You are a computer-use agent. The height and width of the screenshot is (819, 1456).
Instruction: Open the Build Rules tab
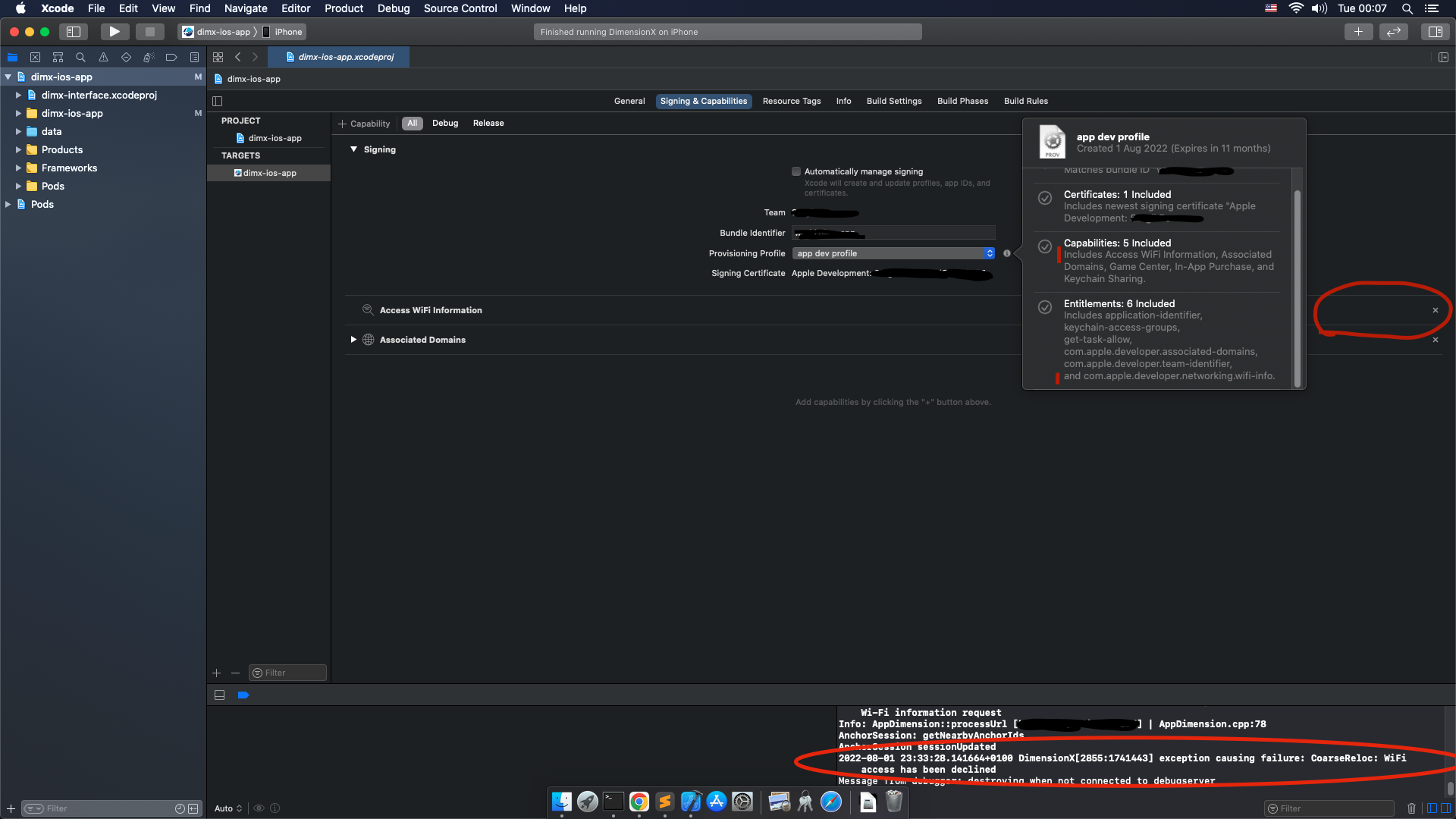coord(1026,101)
